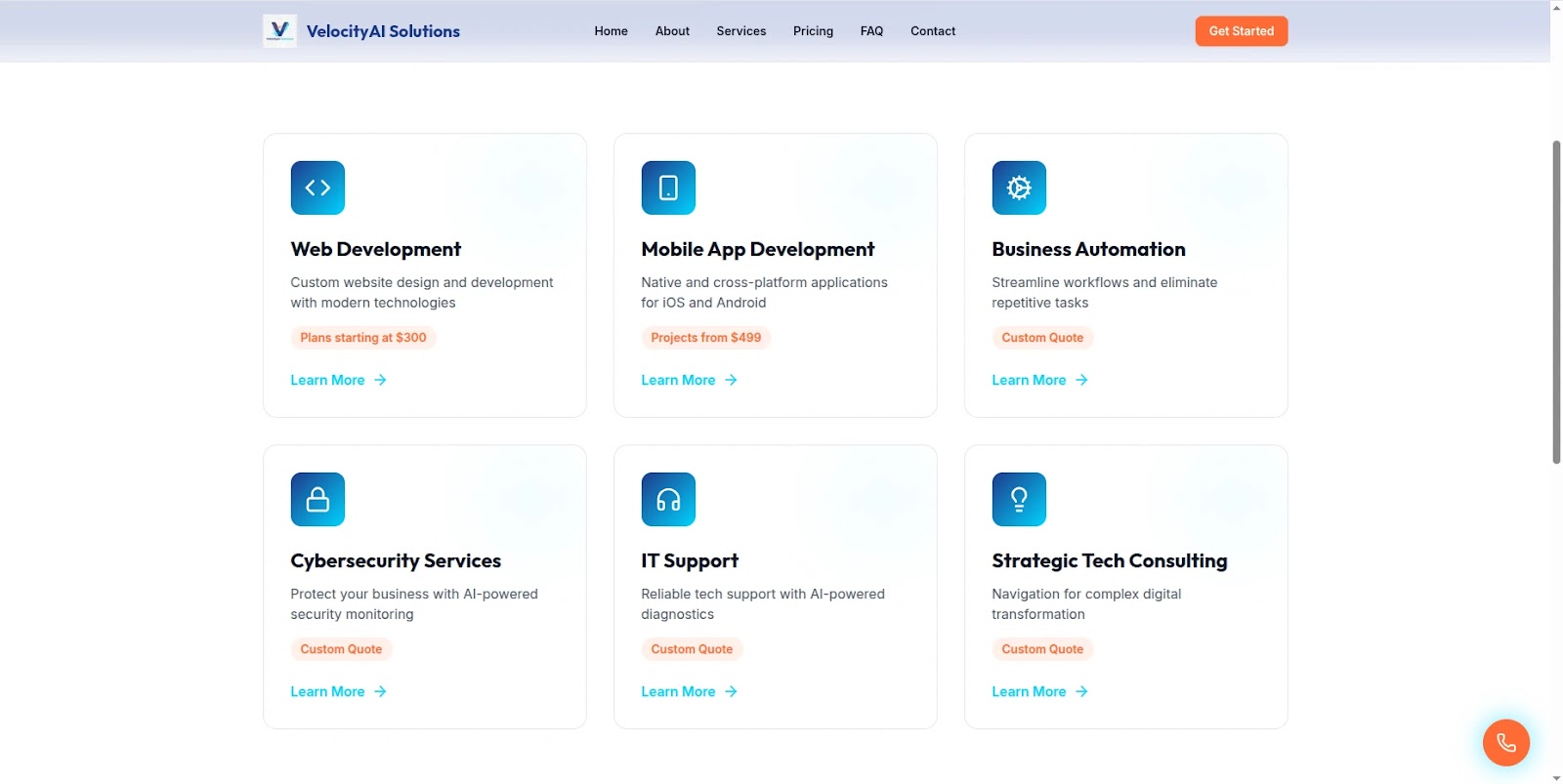Click arrow beside Business Automation Learn More
This screenshot has height=784, width=1563.
(x=1082, y=380)
